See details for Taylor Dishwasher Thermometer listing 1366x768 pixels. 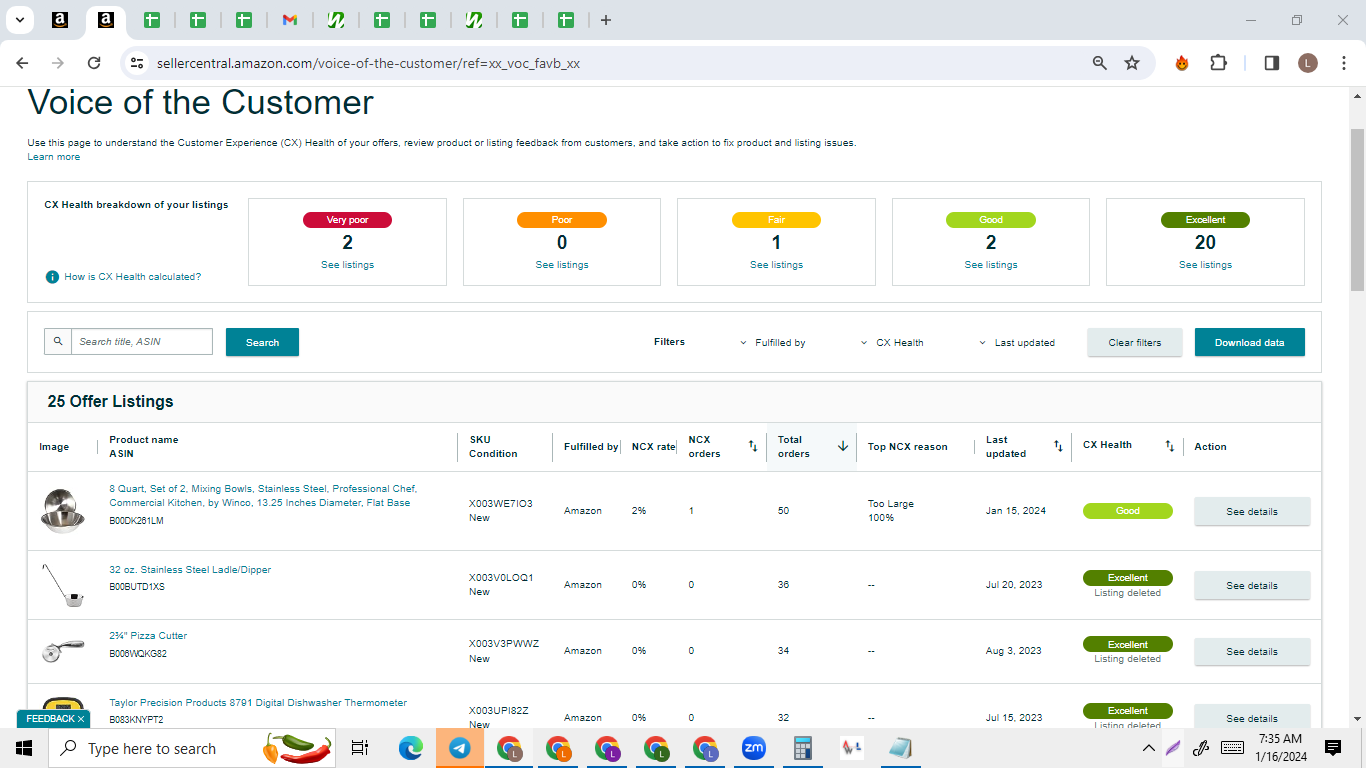pos(1252,718)
